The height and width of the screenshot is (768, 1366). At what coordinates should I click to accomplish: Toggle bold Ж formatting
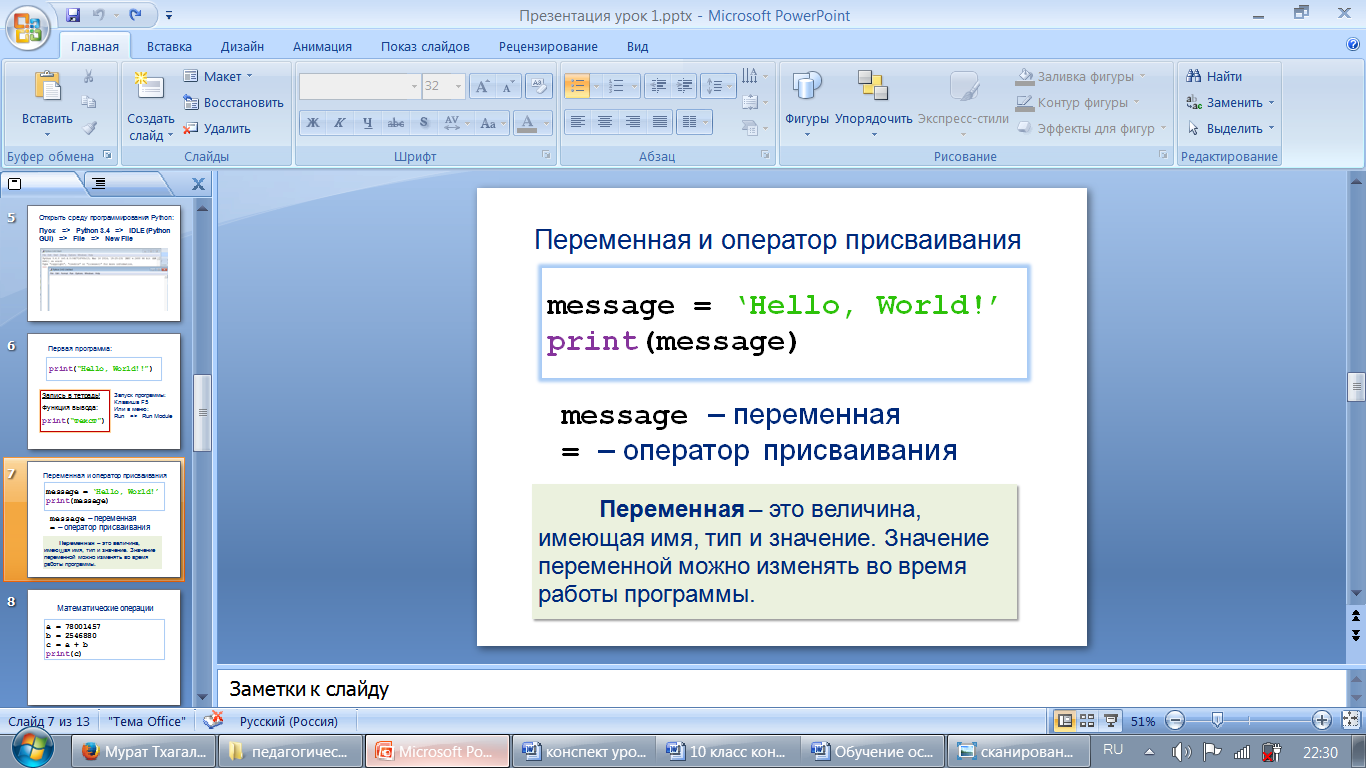pos(313,123)
